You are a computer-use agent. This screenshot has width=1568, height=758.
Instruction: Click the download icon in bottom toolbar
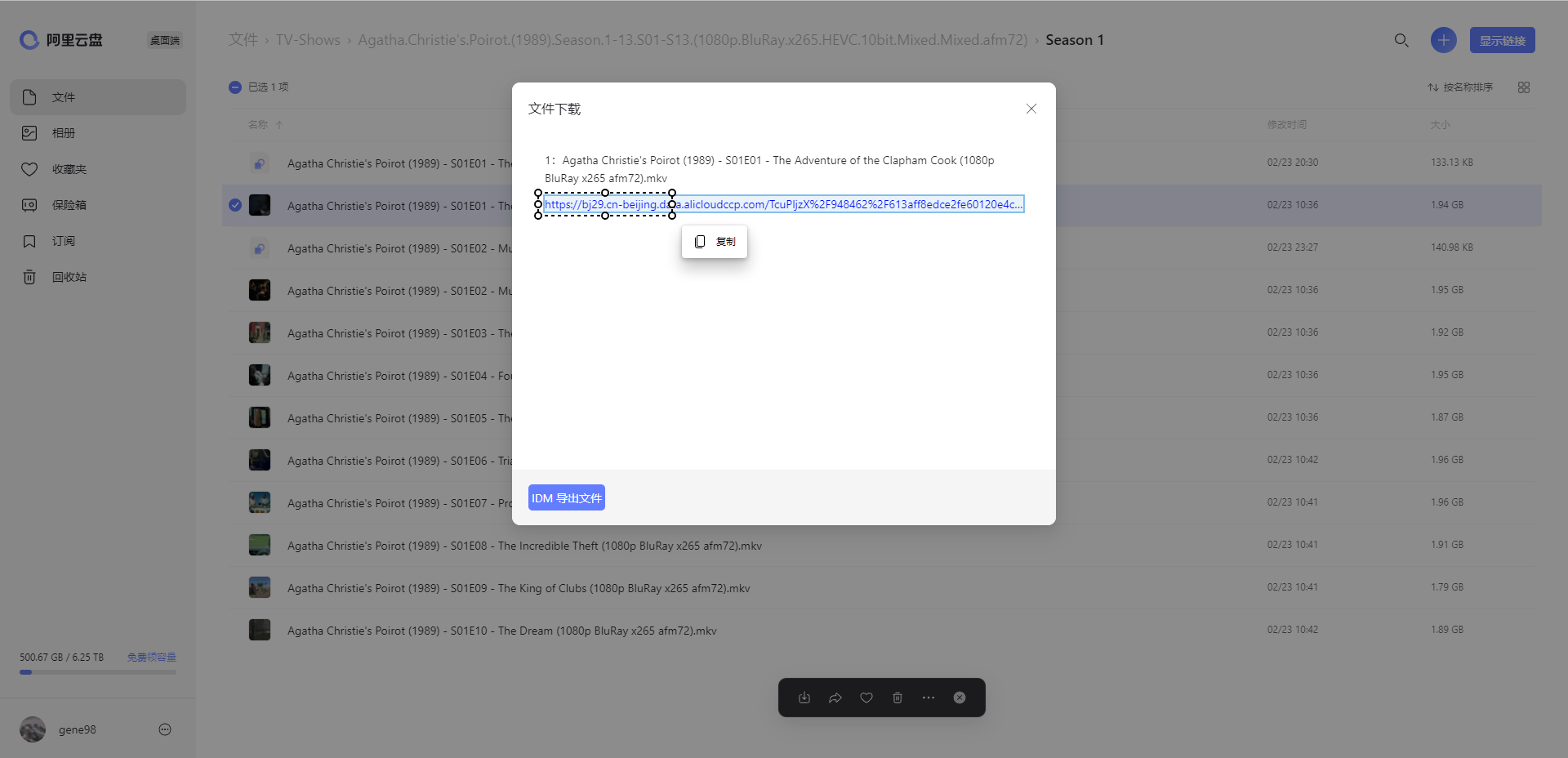tap(804, 698)
